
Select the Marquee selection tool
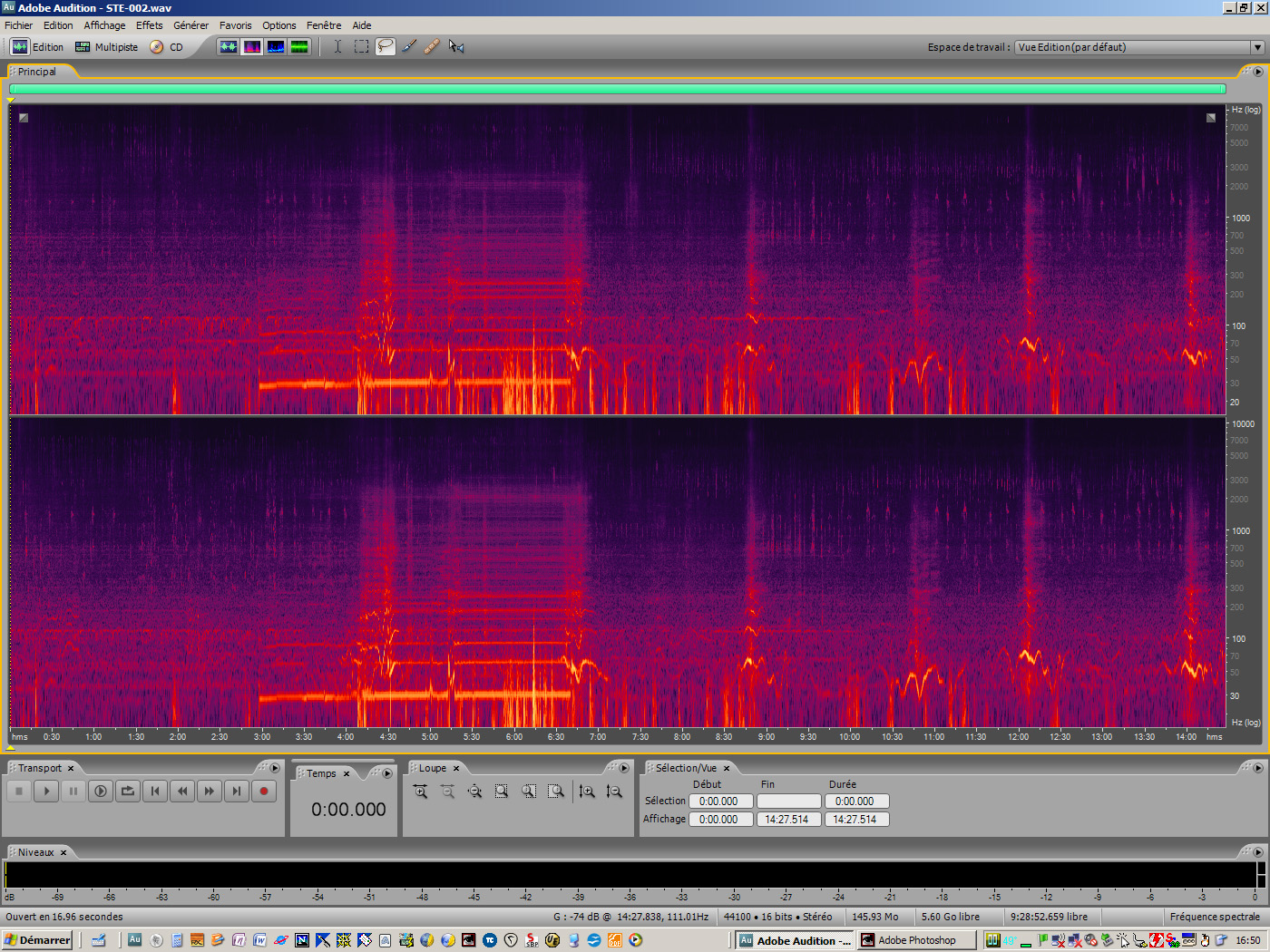click(360, 46)
